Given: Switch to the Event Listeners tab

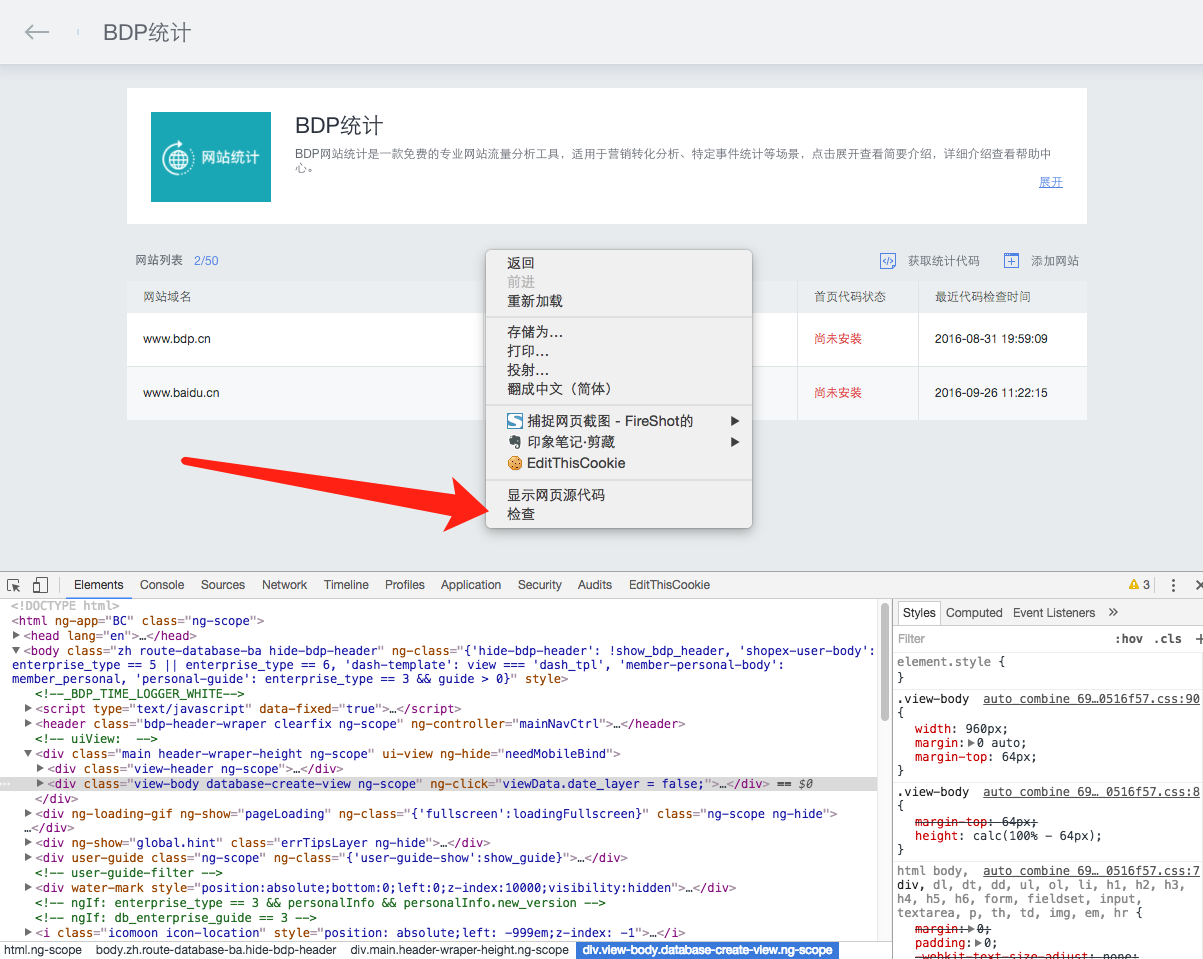Looking at the screenshot, I should 1054,613.
